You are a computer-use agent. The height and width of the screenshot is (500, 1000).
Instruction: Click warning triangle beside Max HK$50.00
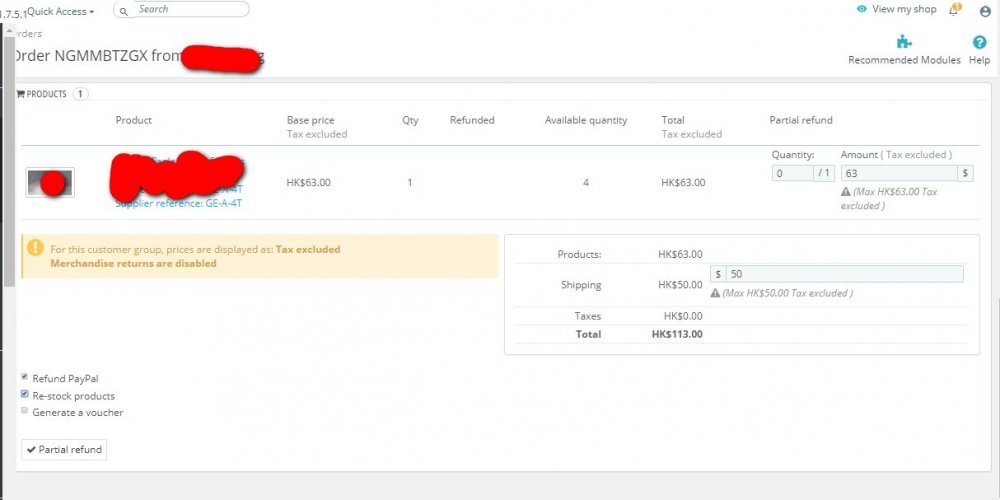pos(715,293)
